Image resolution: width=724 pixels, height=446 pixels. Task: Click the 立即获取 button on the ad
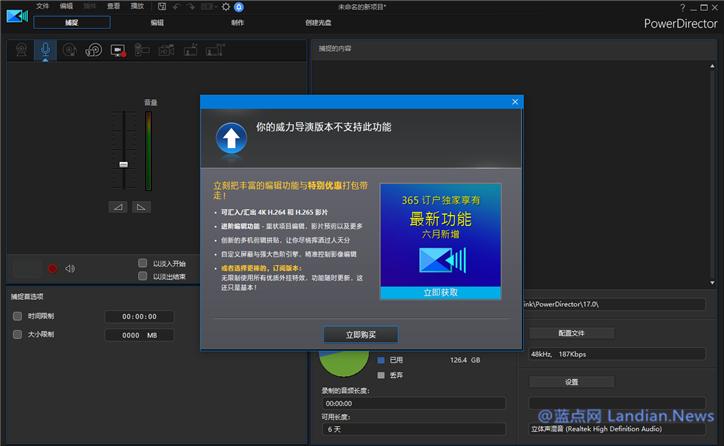(440, 293)
